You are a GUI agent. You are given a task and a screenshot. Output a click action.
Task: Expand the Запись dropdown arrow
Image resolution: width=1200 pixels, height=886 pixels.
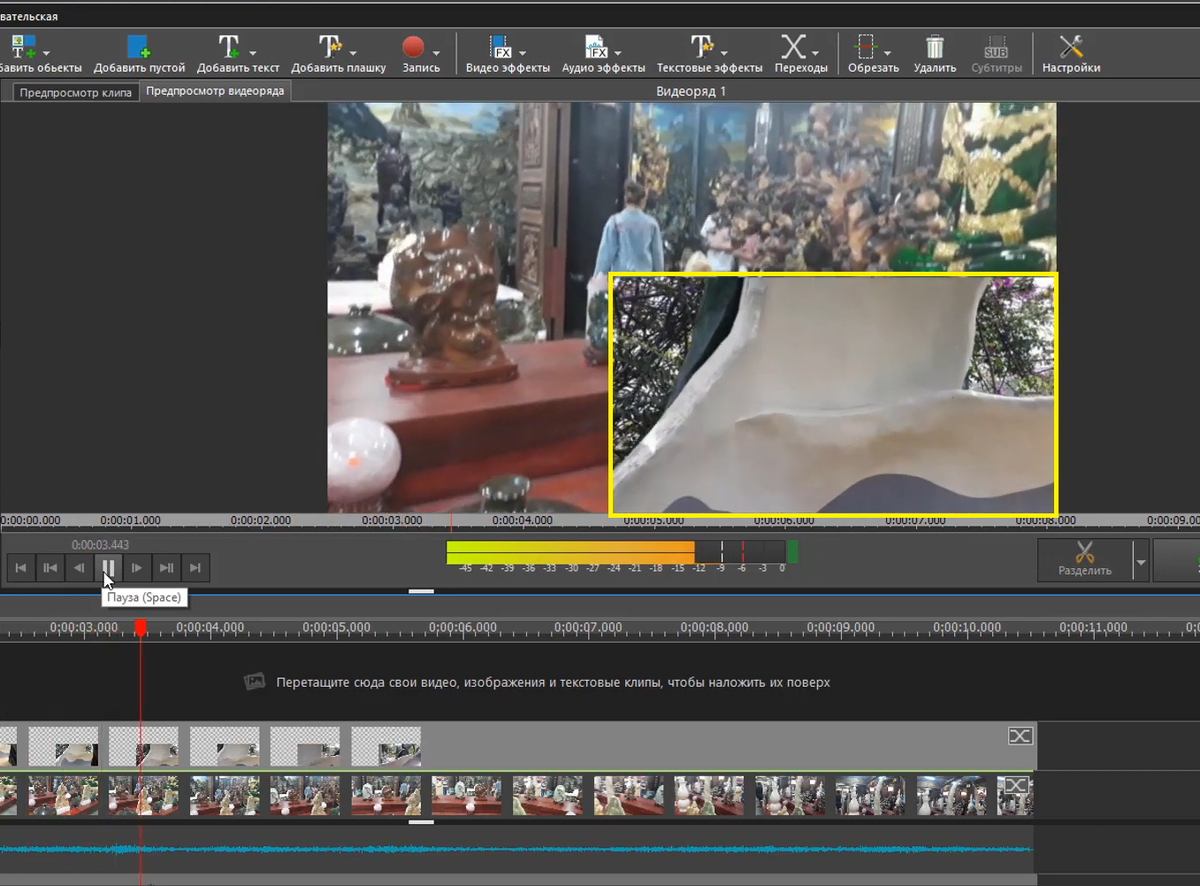(437, 52)
